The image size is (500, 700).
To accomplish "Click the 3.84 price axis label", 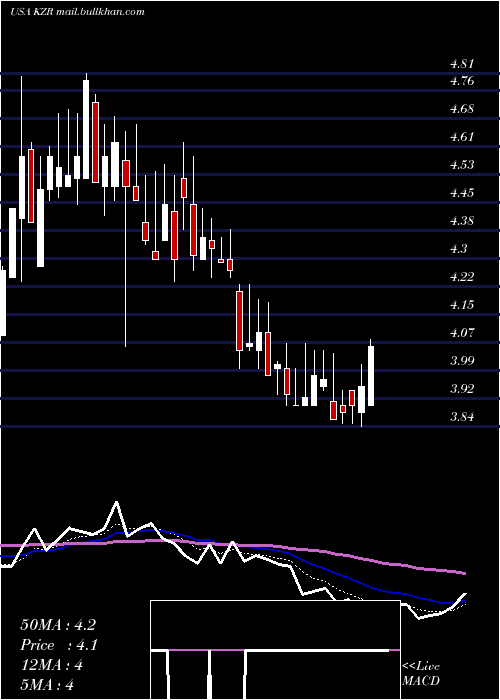I will coord(462,417).
